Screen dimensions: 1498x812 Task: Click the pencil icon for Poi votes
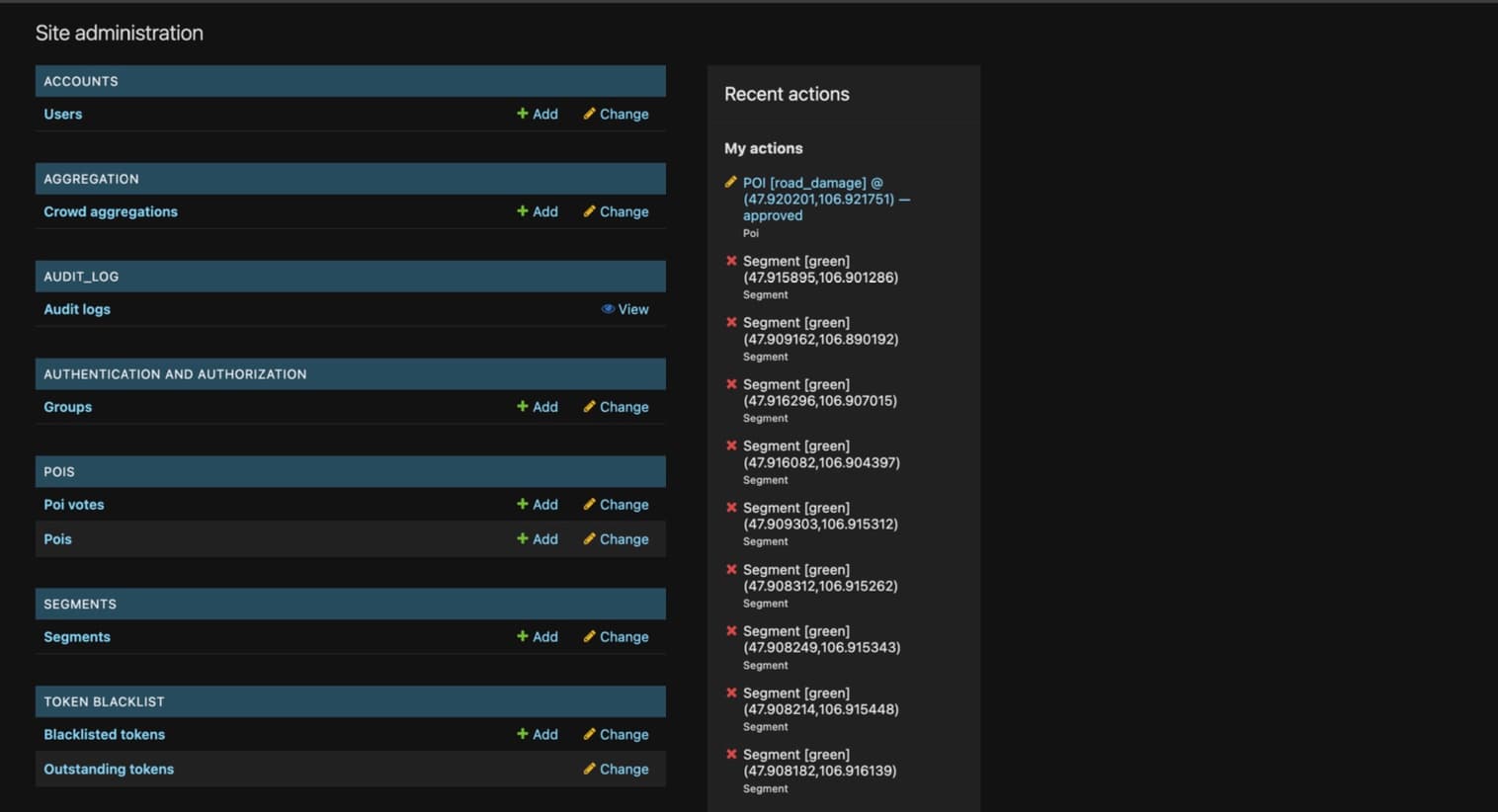tap(589, 504)
